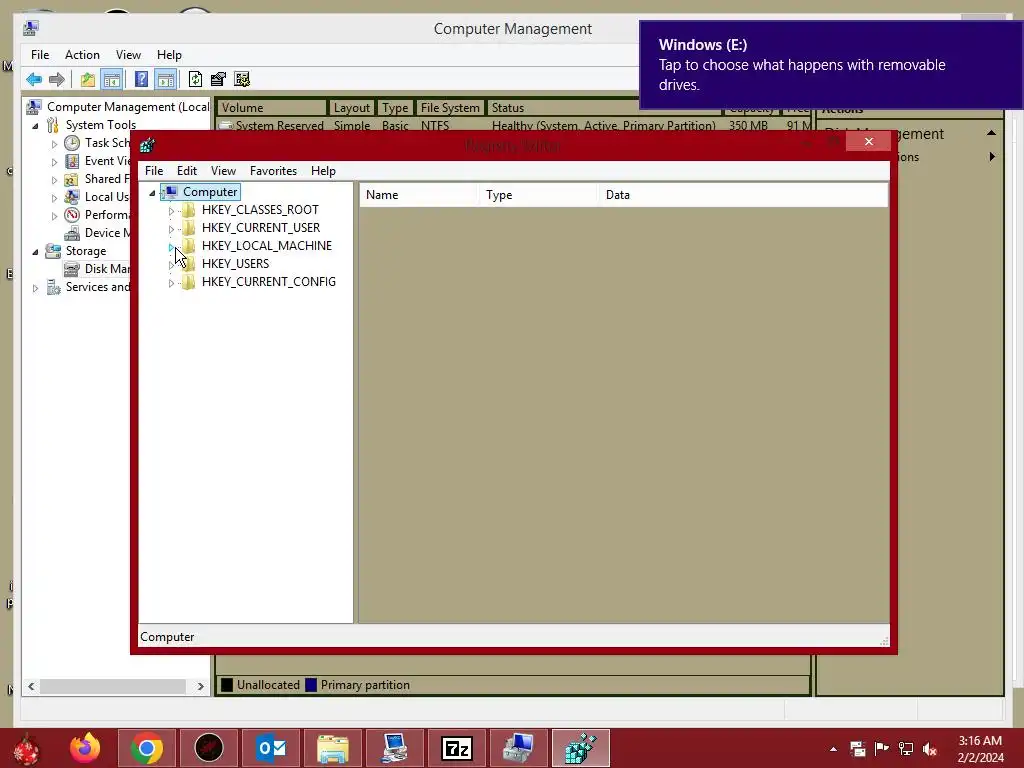Click the Up one level folder icon
1024x768 pixels.
(88, 80)
